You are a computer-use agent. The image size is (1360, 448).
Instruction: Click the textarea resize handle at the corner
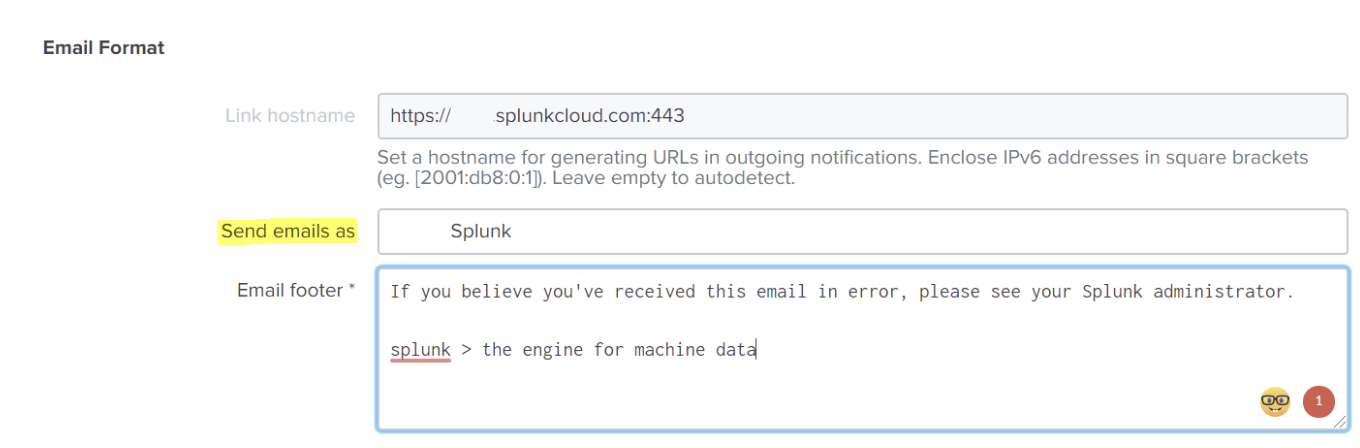click(1340, 423)
